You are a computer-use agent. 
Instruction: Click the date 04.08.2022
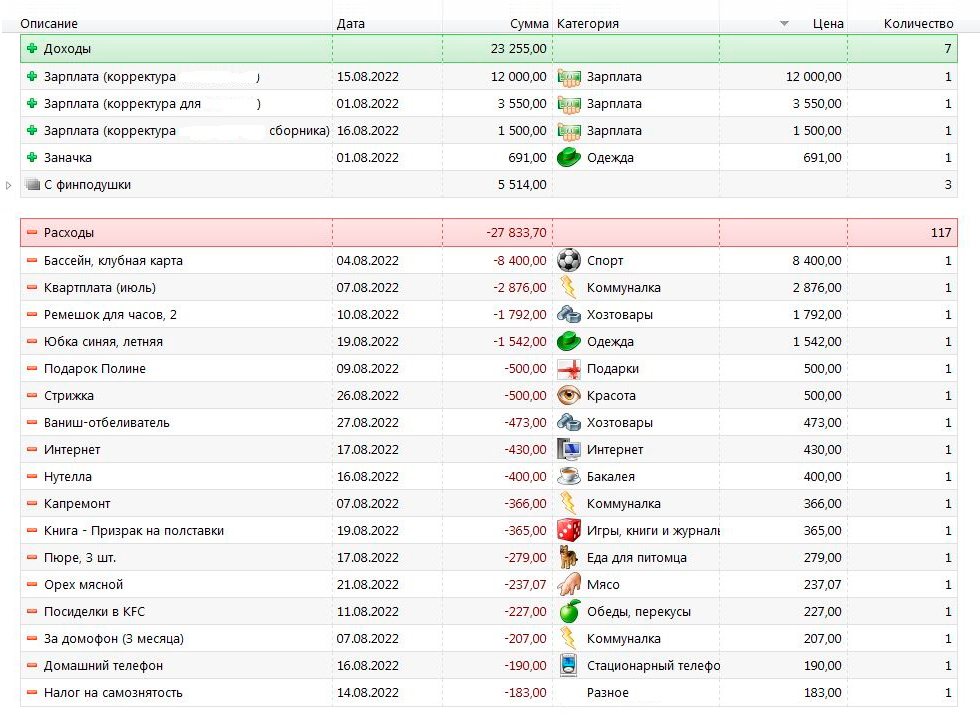tap(368, 261)
